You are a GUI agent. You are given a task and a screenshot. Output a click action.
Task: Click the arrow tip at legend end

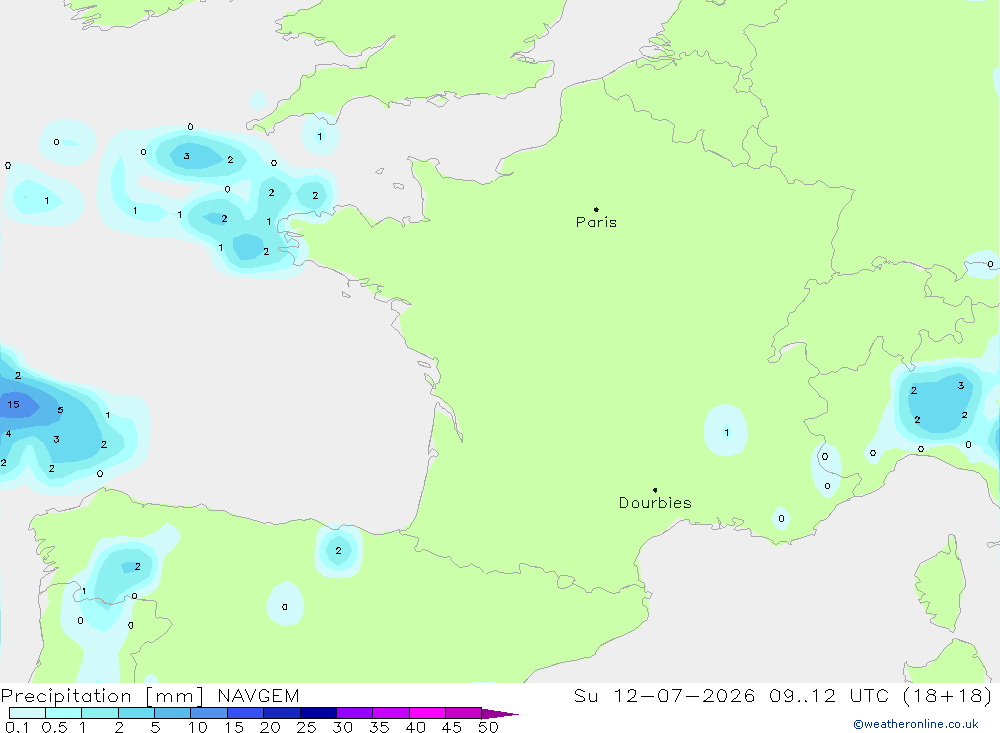coord(501,713)
